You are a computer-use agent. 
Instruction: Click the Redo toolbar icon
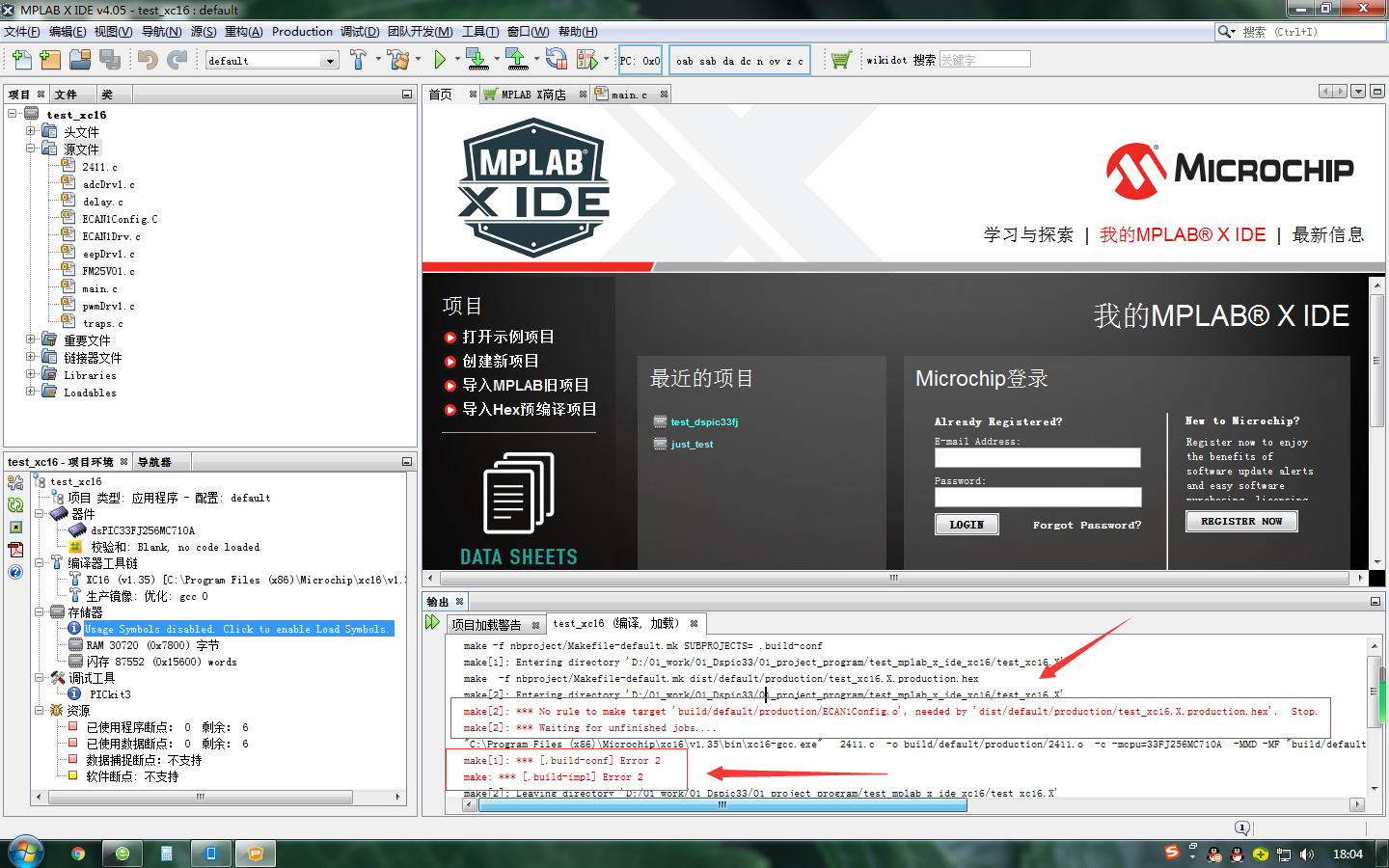point(177,60)
